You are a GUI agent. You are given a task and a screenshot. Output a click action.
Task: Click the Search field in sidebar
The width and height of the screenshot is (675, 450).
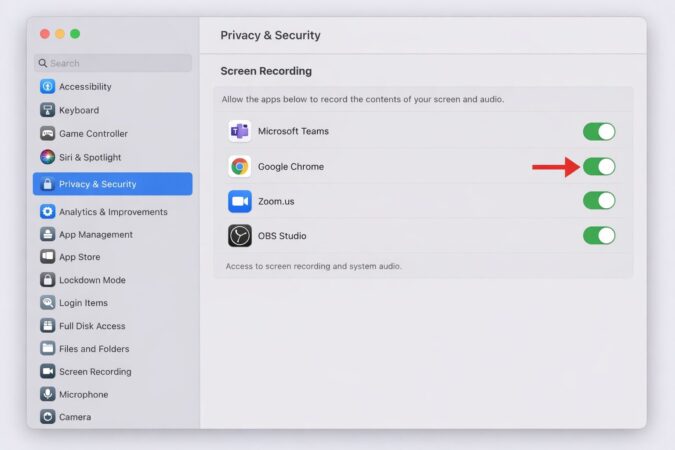pyautogui.click(x=113, y=63)
